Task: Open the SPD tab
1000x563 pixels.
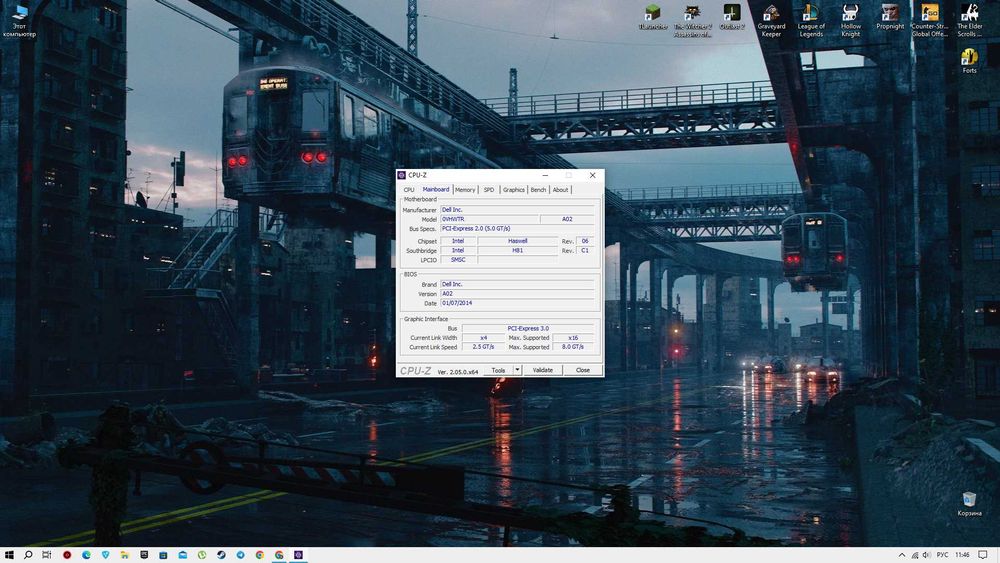Action: point(489,189)
